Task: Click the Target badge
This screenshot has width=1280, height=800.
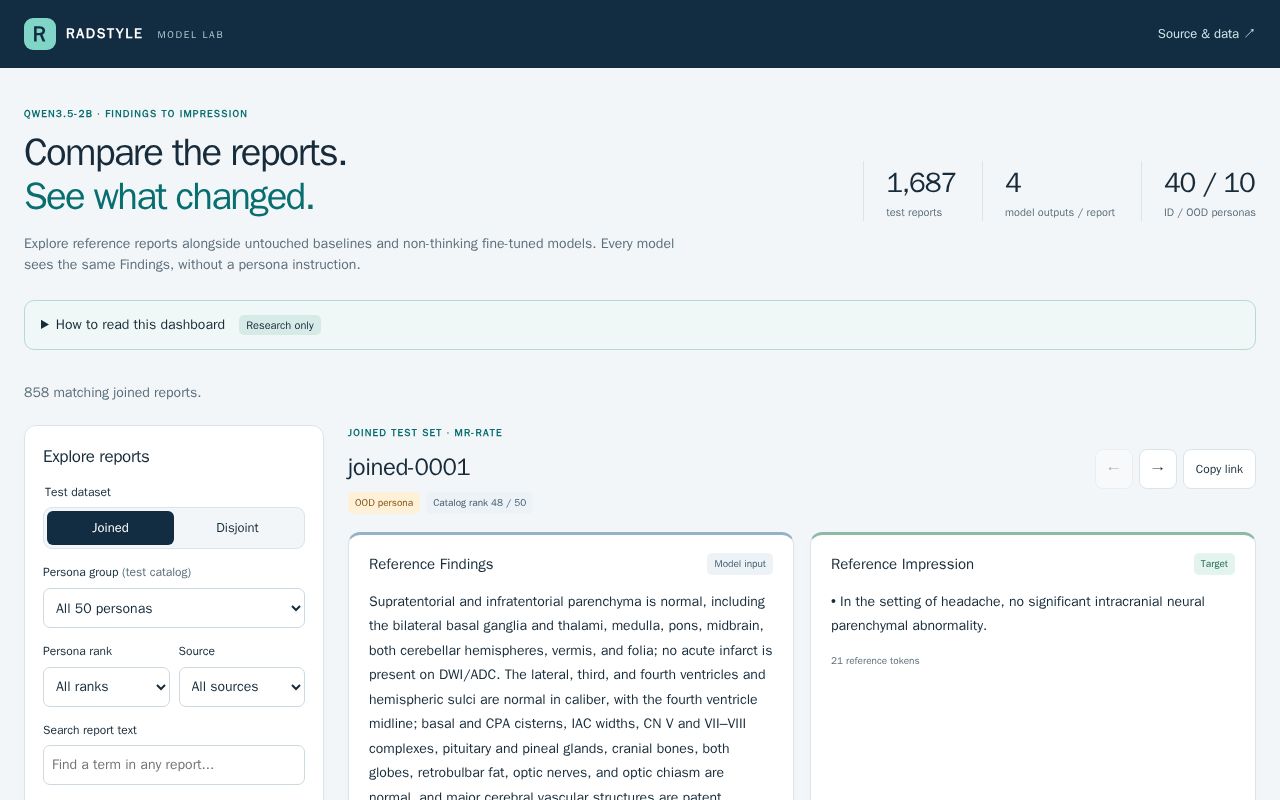Action: 1214,564
